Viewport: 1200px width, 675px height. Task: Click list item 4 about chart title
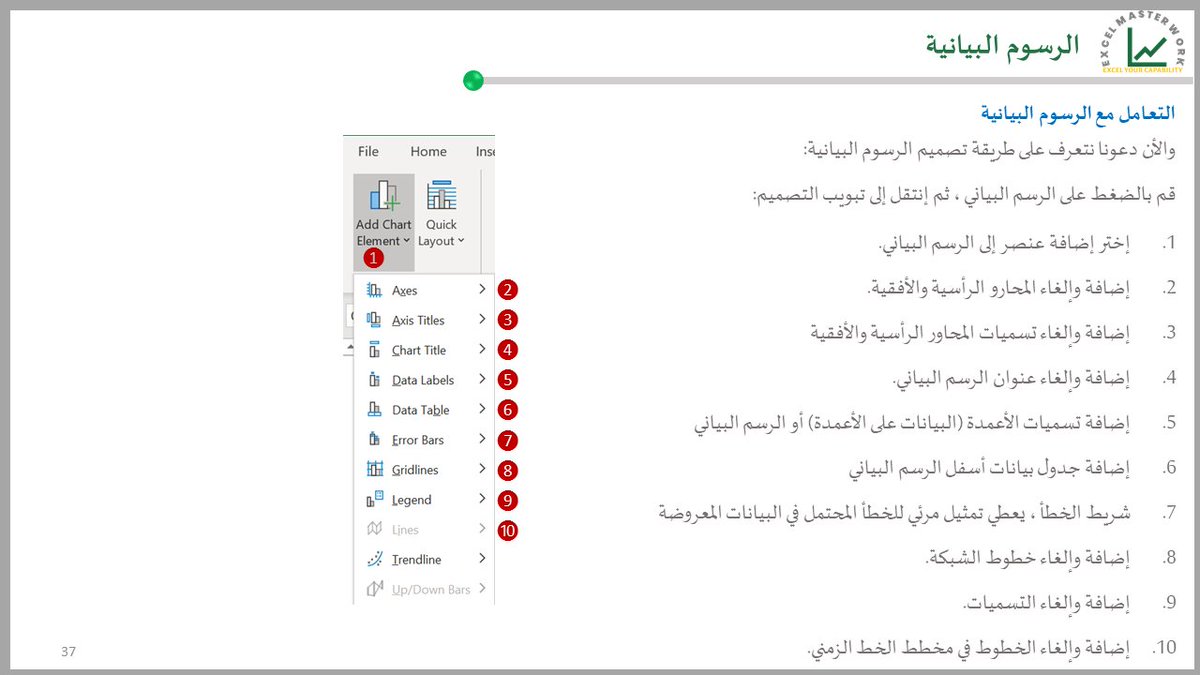(1035, 378)
